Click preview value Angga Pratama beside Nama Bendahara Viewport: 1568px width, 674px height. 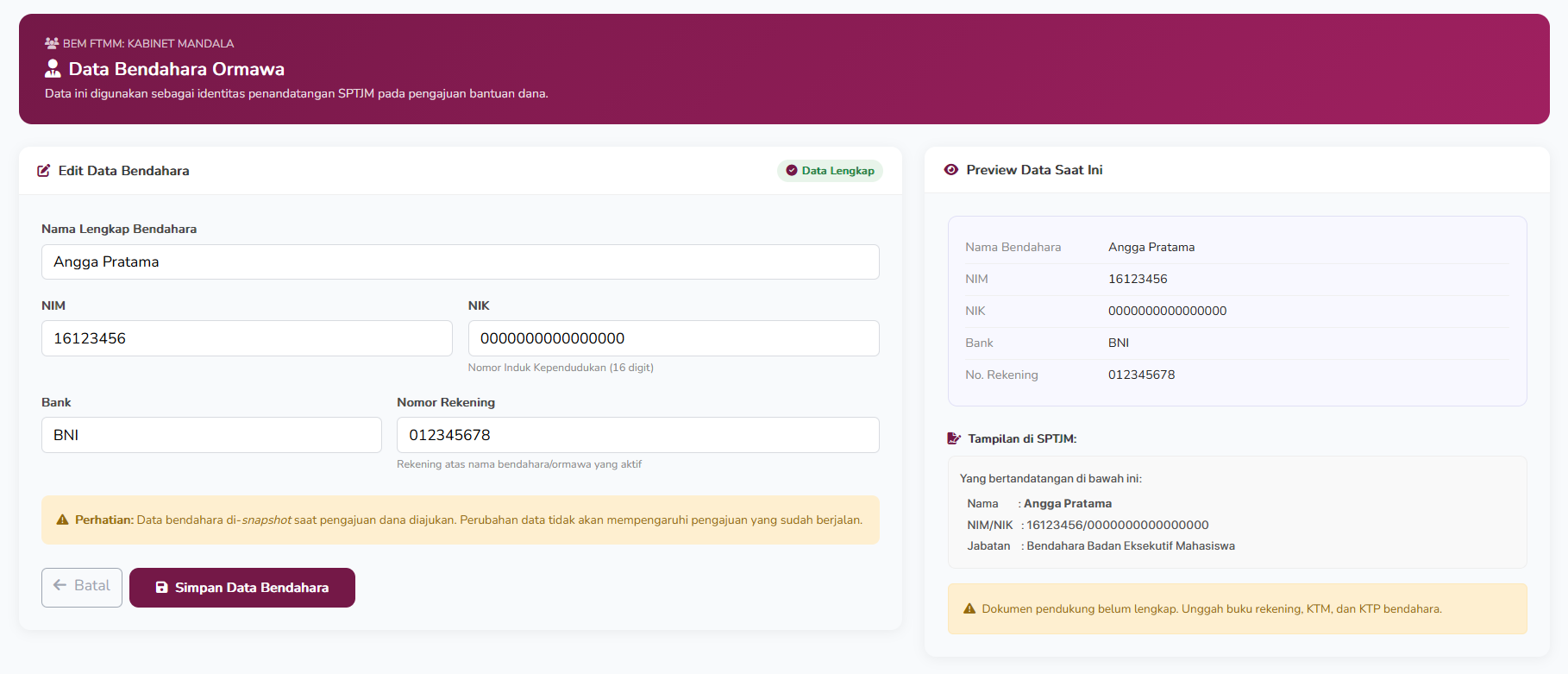(1151, 247)
